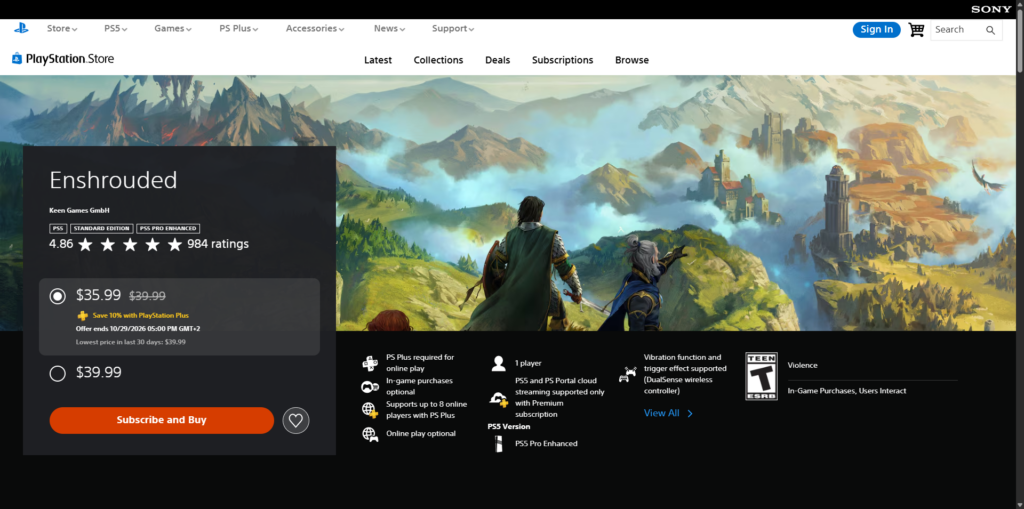The height and width of the screenshot is (509, 1024).
Task: Click the Sony logo in top bar
Action: click(991, 9)
